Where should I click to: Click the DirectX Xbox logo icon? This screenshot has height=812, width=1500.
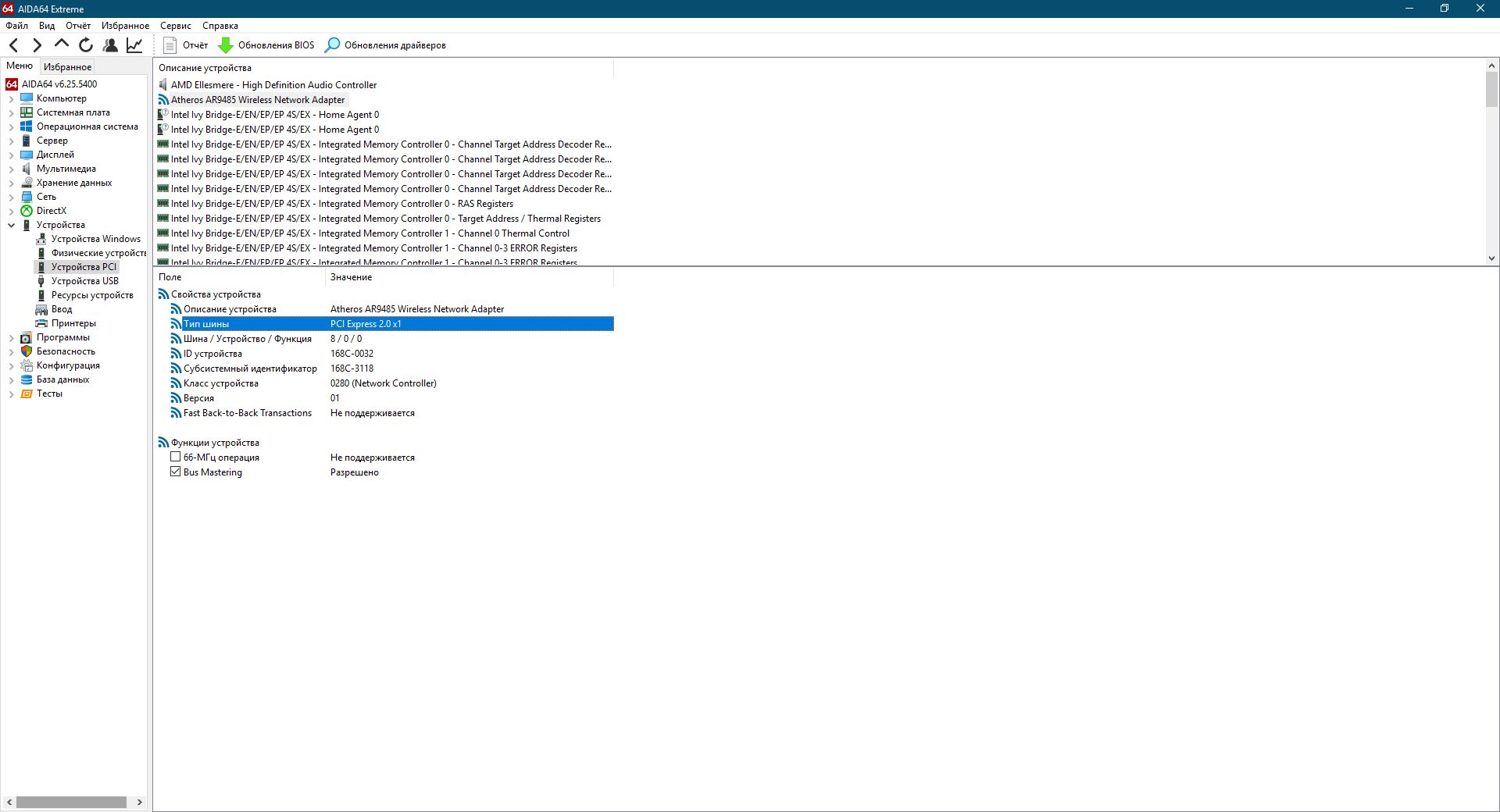click(x=27, y=211)
